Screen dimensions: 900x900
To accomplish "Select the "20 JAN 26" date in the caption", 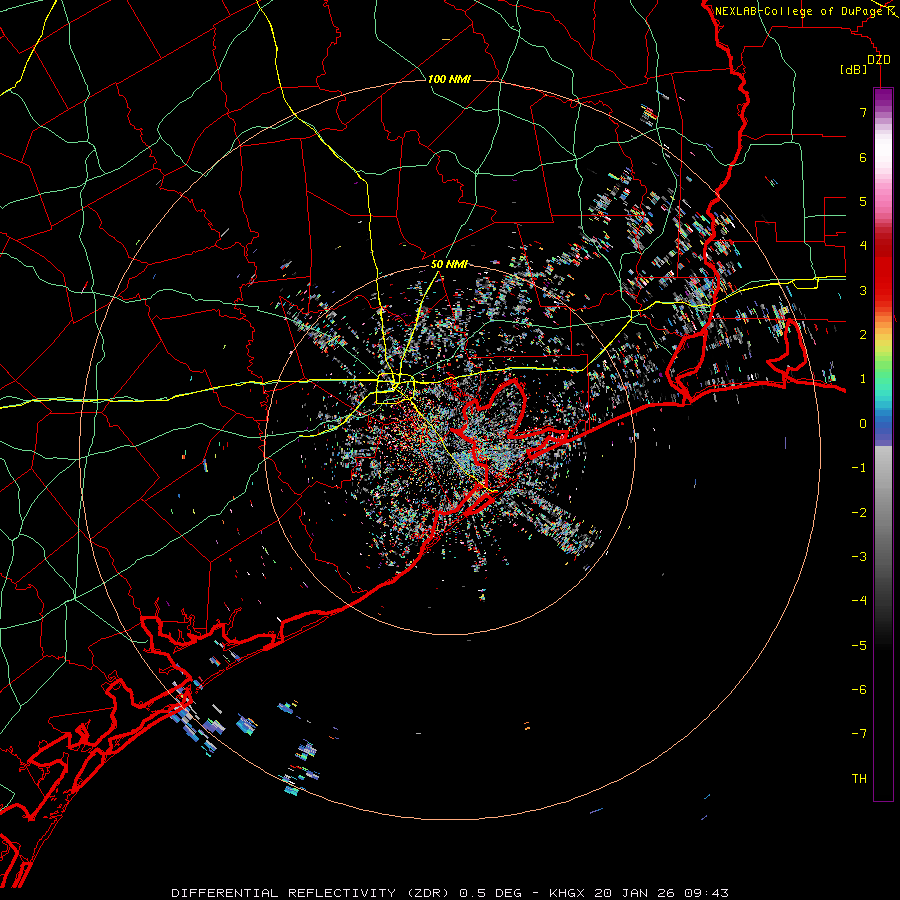I will click(x=635, y=893).
